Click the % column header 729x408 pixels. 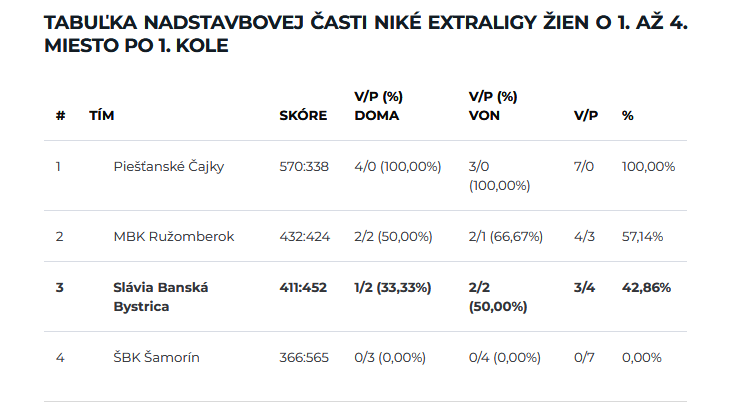(x=628, y=115)
